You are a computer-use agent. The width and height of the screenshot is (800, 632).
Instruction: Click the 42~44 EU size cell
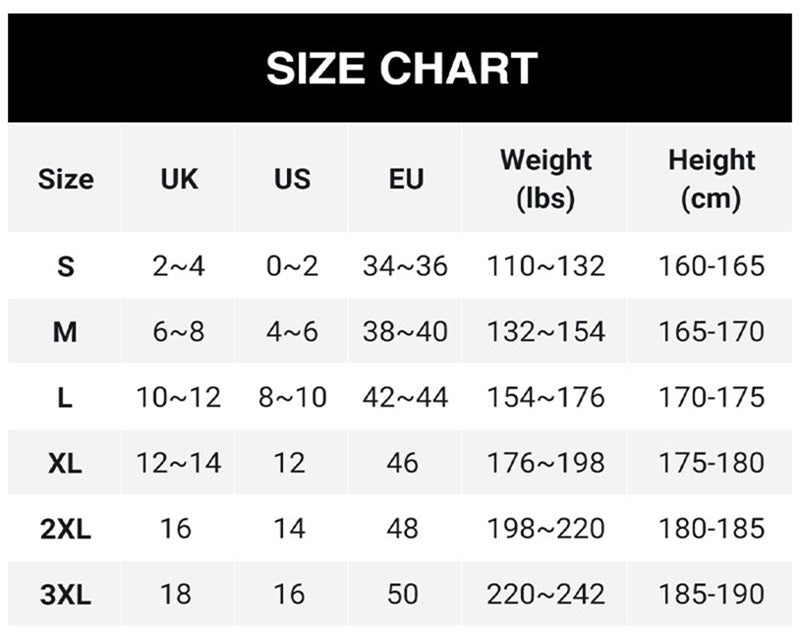click(x=405, y=398)
